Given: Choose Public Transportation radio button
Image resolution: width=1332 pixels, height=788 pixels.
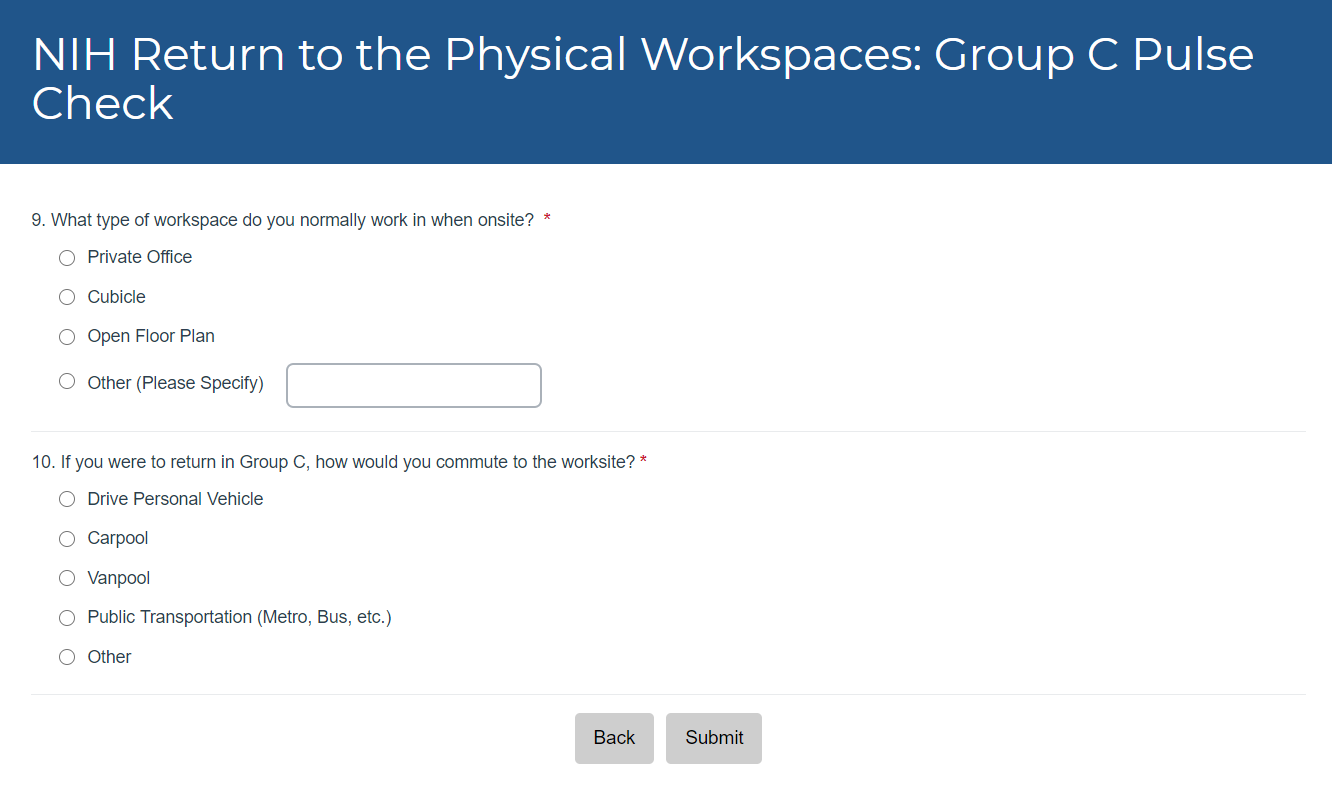Looking at the screenshot, I should click(x=67, y=618).
